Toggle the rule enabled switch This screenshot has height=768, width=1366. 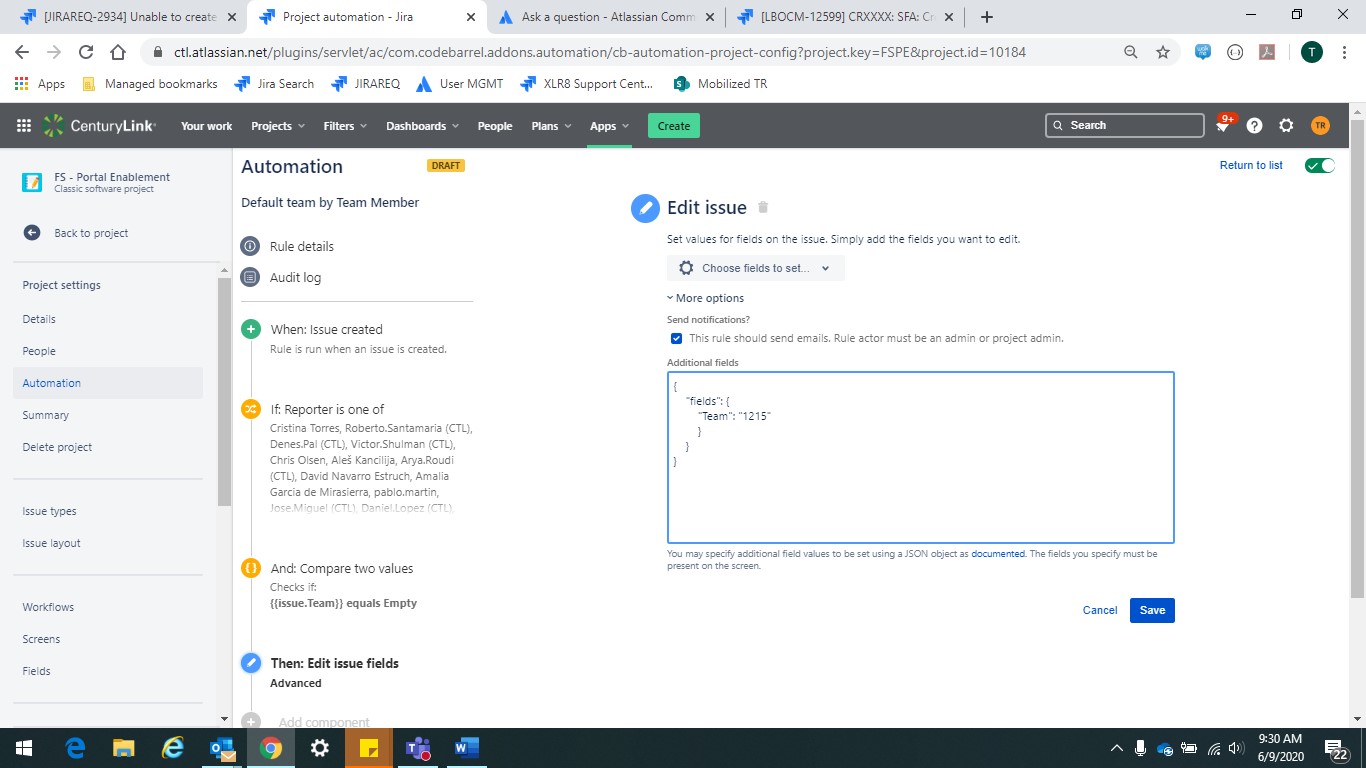click(1320, 166)
